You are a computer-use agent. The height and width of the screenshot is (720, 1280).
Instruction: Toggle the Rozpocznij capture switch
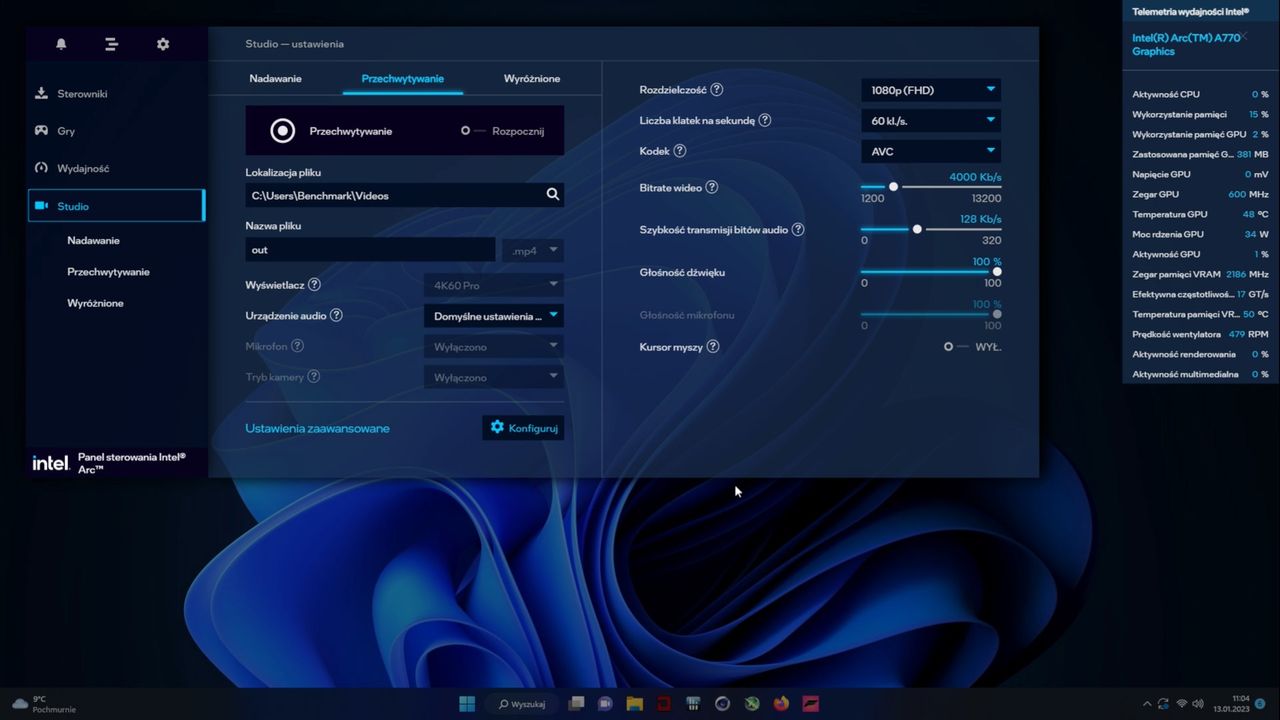(473, 131)
